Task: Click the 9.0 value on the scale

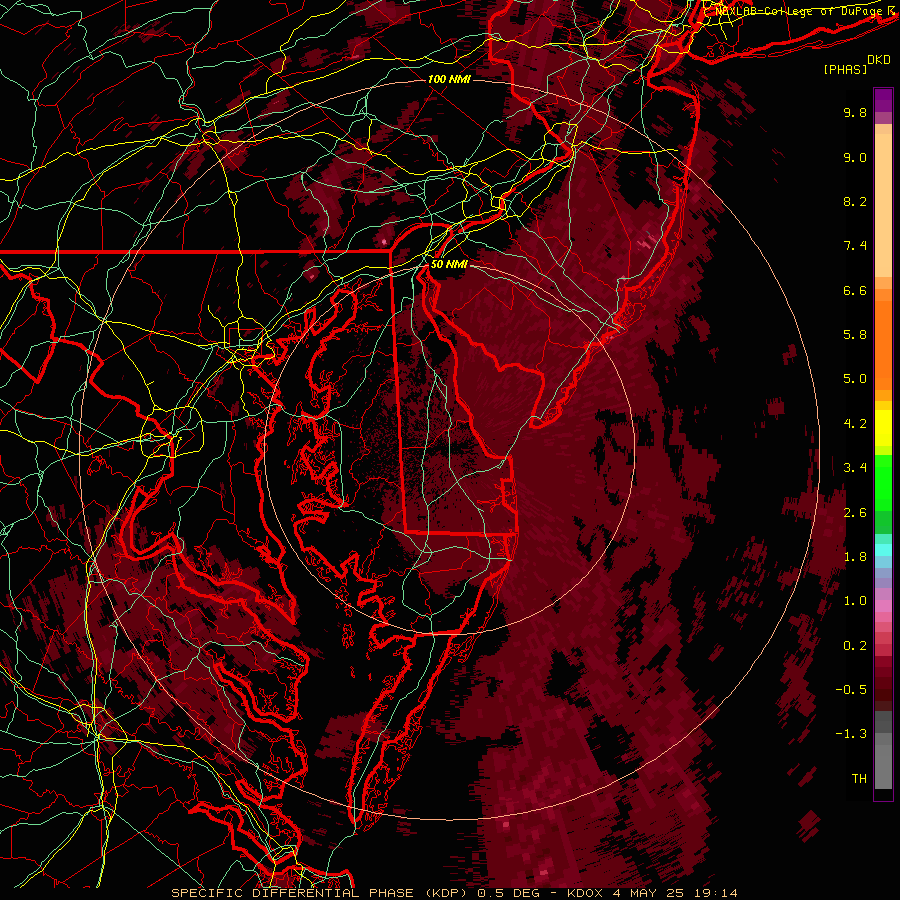Action: 855,157
